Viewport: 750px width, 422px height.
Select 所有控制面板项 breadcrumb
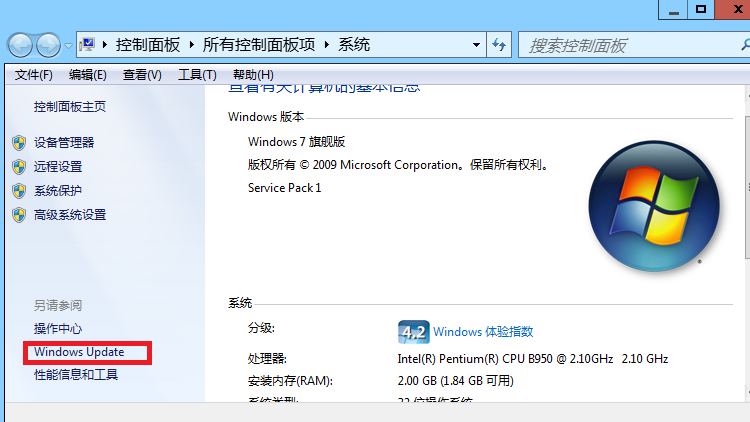point(259,45)
